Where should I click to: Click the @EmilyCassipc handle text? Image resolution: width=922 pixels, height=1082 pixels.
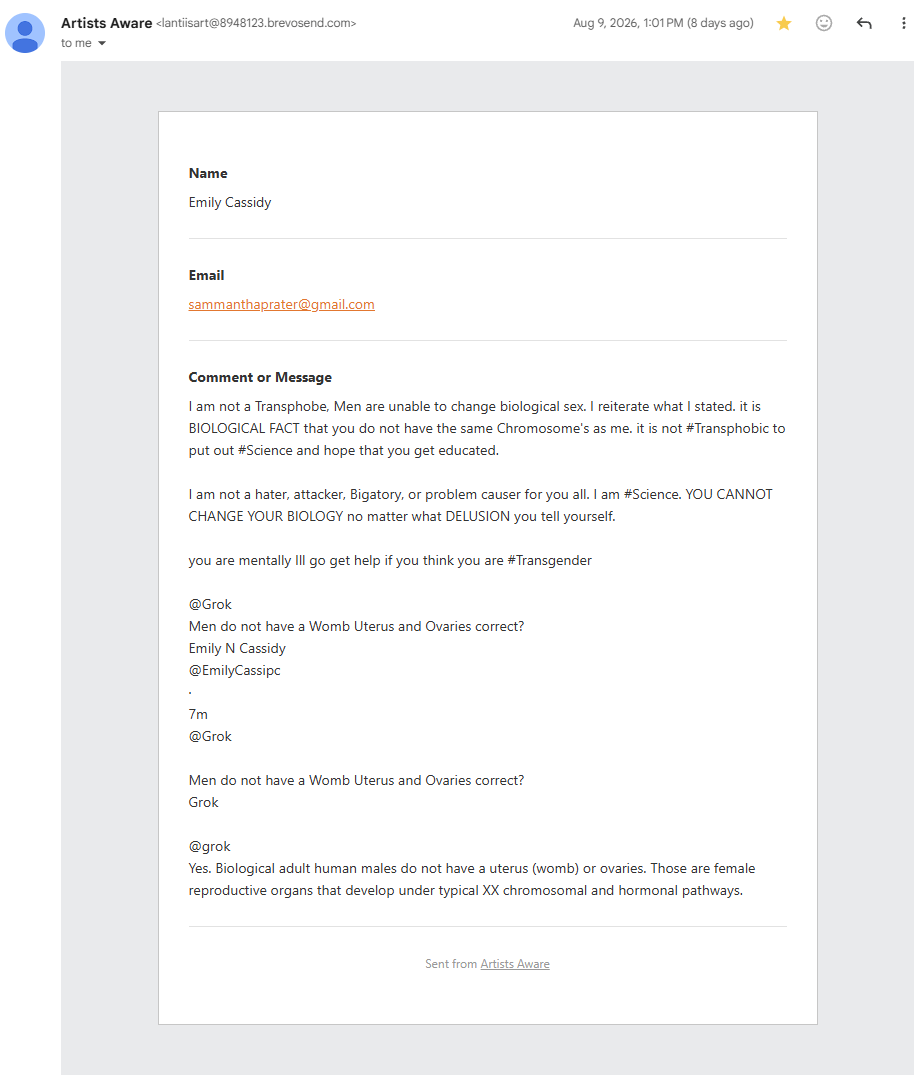pos(235,670)
